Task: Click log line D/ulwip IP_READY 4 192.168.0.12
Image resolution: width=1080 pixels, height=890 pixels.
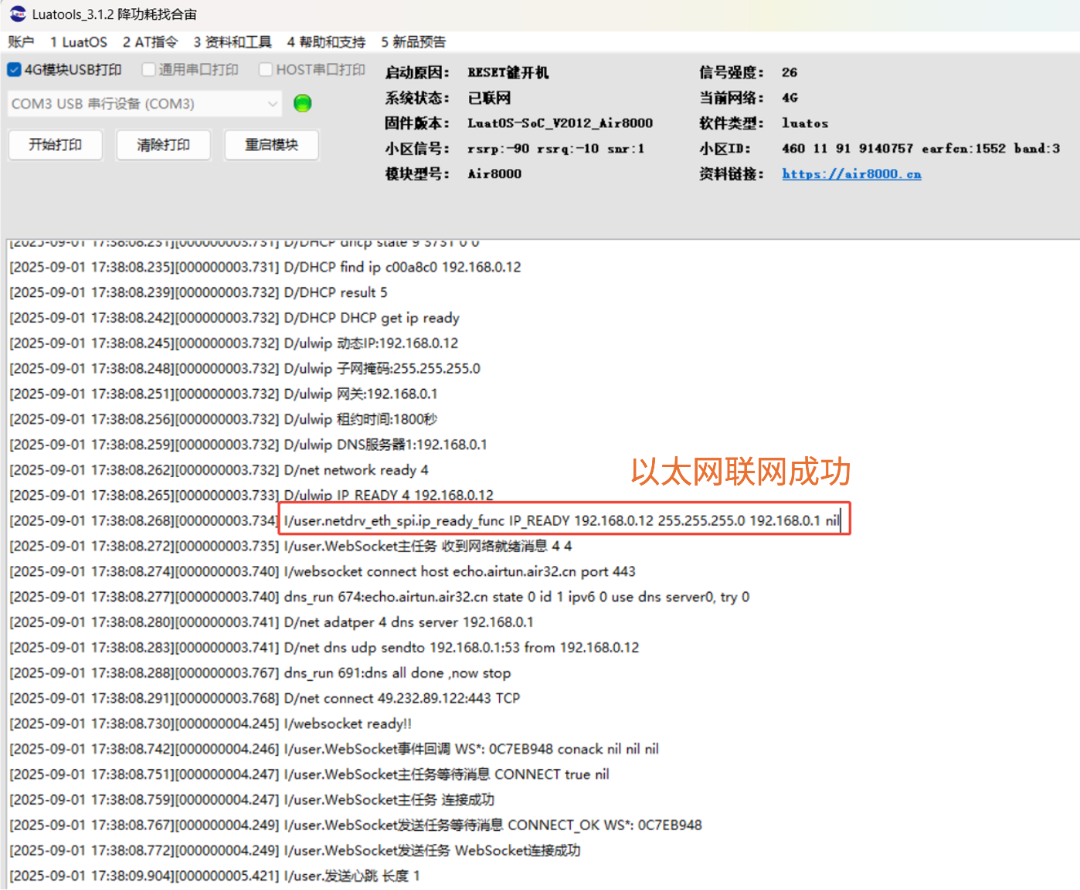Action: pos(251,495)
